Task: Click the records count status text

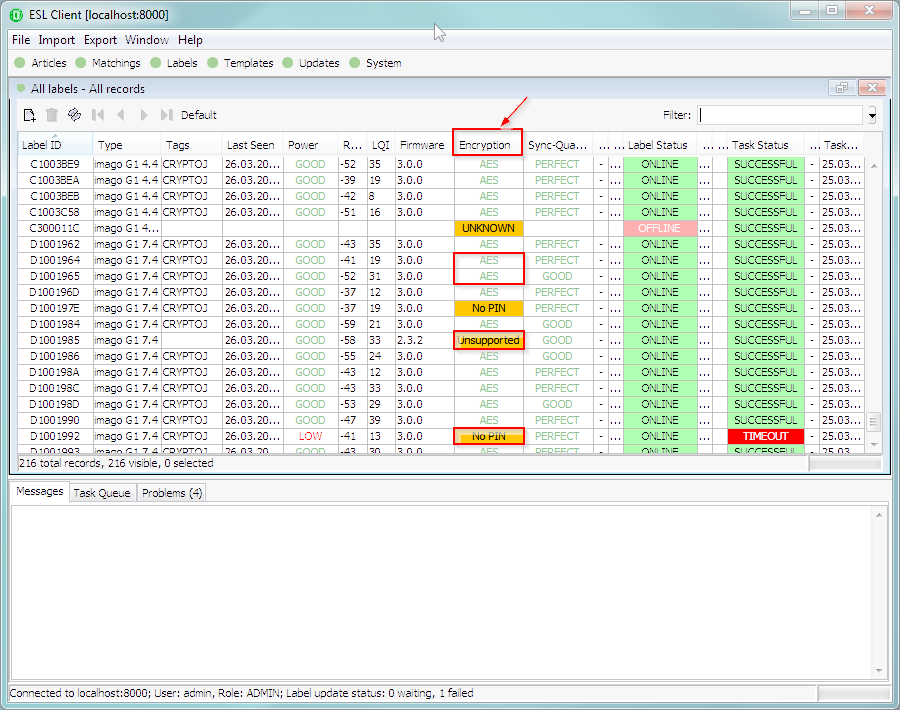Action: pos(116,463)
